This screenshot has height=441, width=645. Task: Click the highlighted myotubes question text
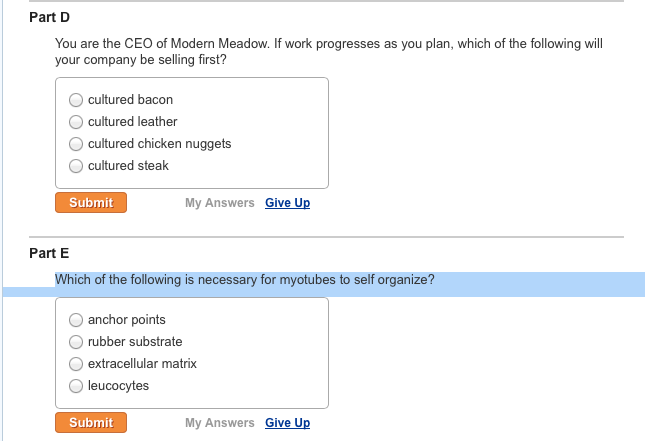(244, 280)
